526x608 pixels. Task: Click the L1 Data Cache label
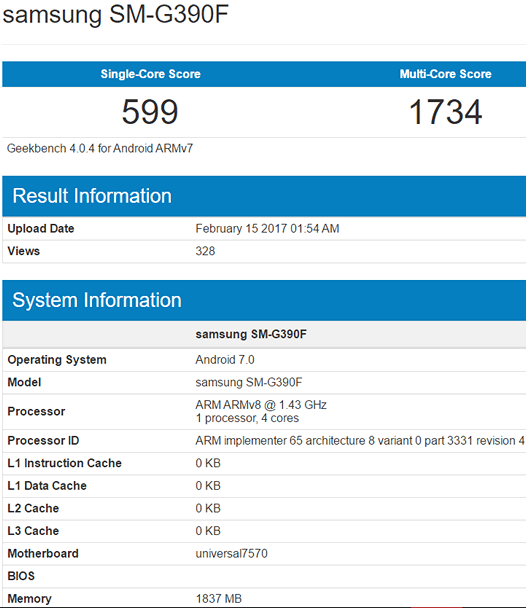coord(47,485)
